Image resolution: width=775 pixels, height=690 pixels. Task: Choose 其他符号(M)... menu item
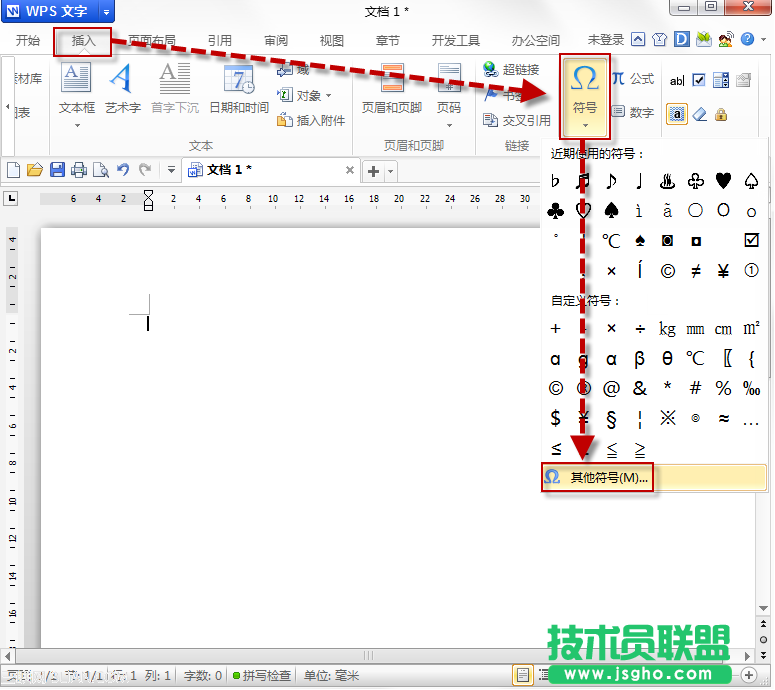(x=654, y=477)
